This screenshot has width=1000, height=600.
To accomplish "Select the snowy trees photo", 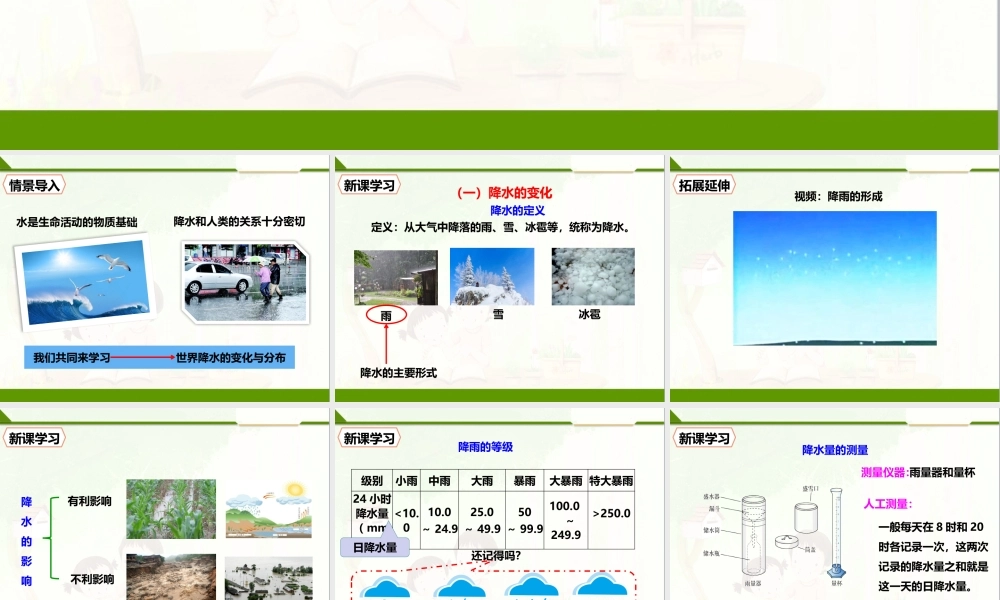I will [492, 276].
